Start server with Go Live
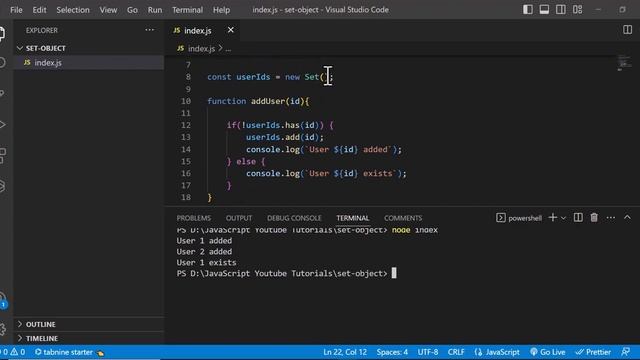The height and width of the screenshot is (360, 640). [x=547, y=352]
